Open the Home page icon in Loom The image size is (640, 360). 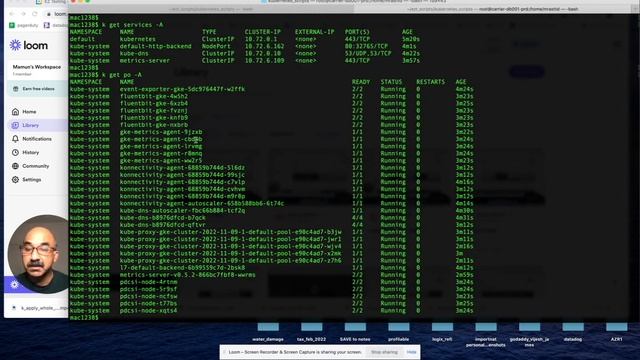click(16, 111)
